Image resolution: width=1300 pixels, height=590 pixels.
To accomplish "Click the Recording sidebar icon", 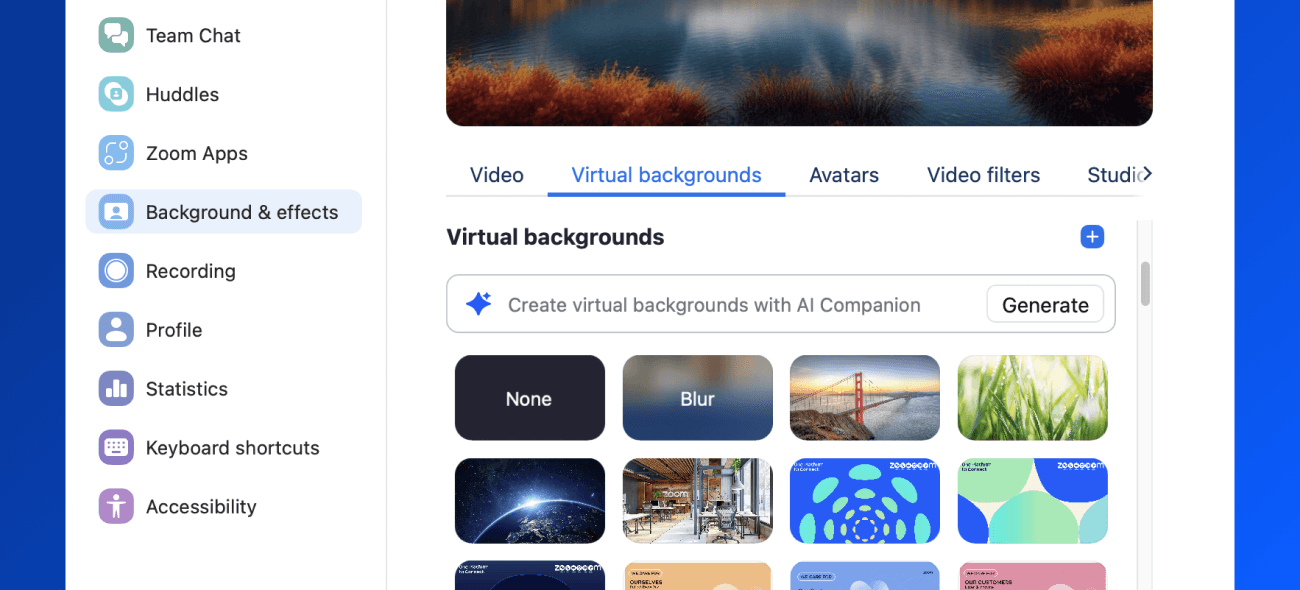I will (116, 271).
